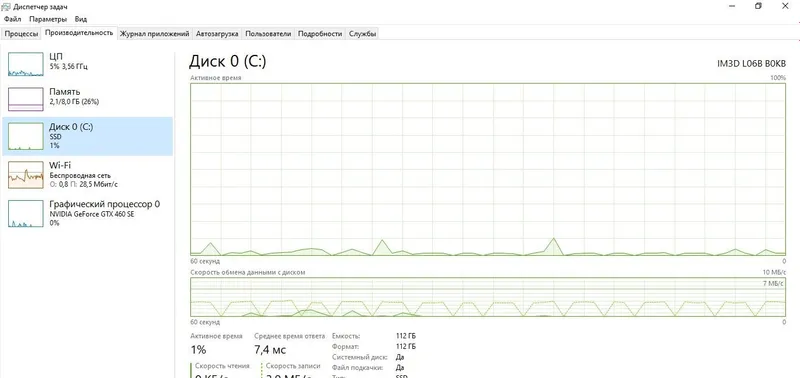The width and height of the screenshot is (800, 378).
Task: Click the 1% active time value
Action: click(x=198, y=350)
